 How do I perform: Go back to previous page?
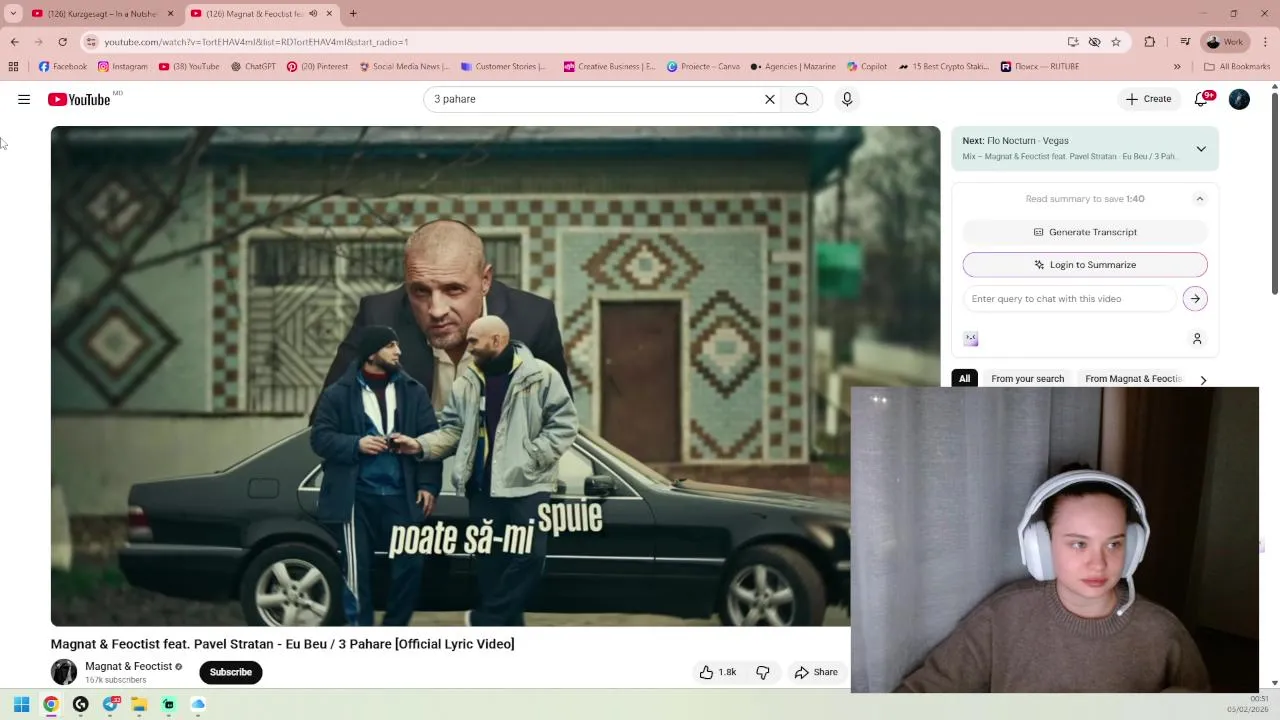coord(15,42)
